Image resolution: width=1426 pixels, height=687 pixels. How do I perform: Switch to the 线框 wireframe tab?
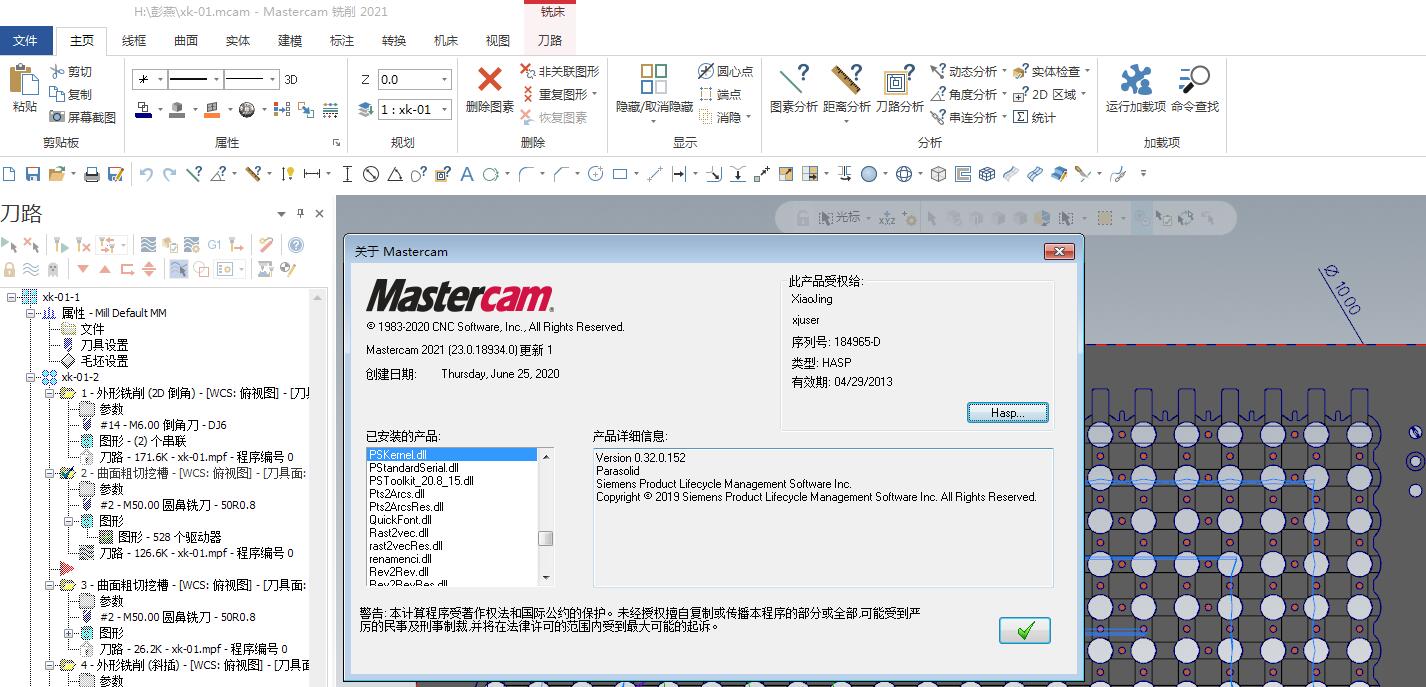(134, 40)
